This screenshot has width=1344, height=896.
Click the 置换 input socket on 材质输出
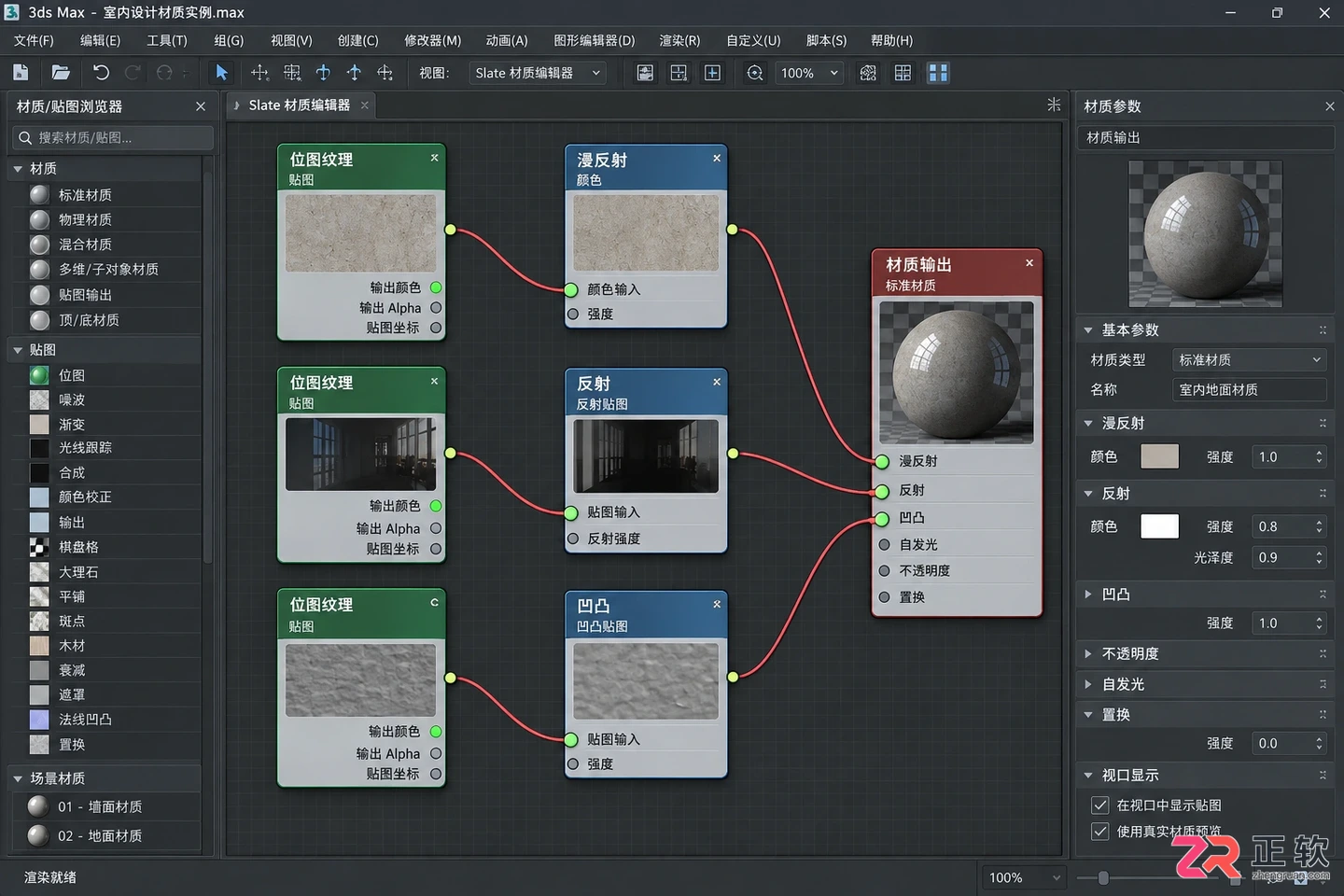tap(884, 597)
